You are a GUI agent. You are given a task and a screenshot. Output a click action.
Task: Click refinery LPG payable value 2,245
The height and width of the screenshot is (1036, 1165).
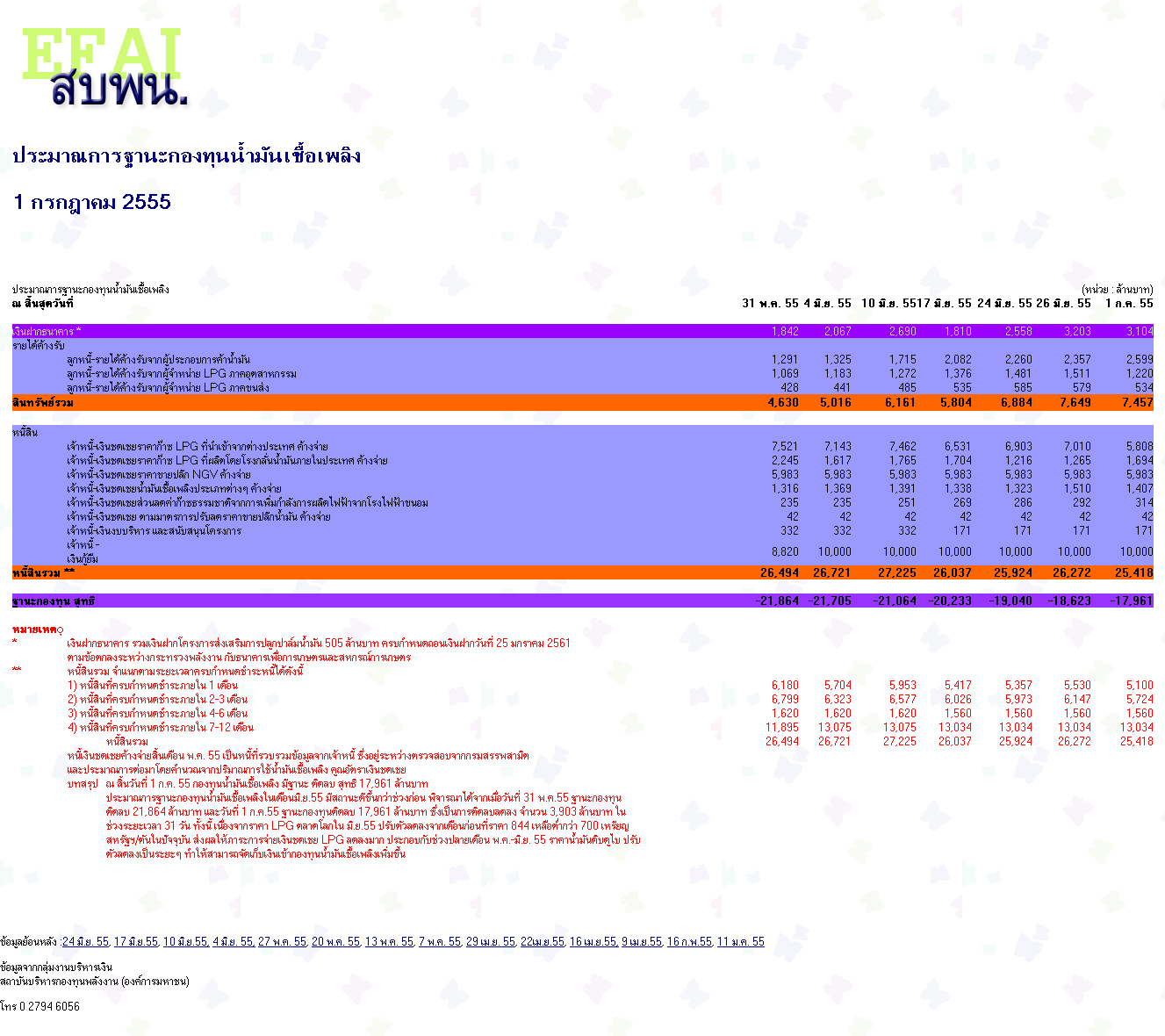tap(785, 461)
